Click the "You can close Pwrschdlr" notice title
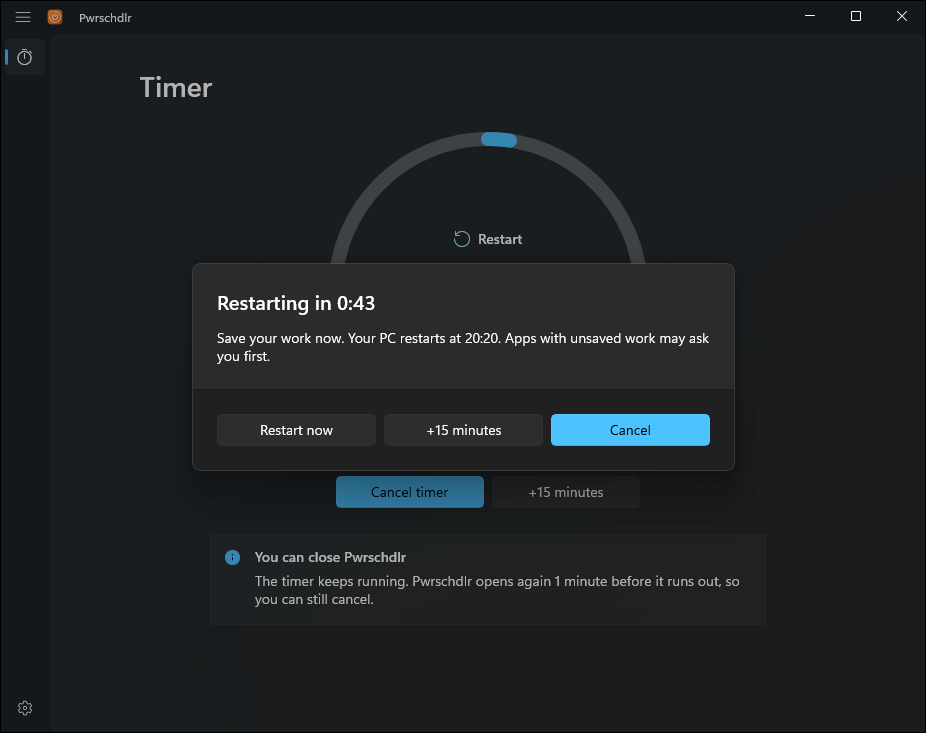The image size is (926, 733). 330,557
